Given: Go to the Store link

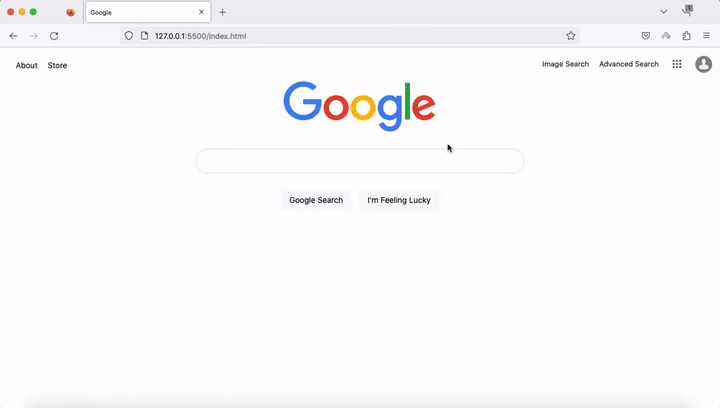Looking at the screenshot, I should (57, 65).
